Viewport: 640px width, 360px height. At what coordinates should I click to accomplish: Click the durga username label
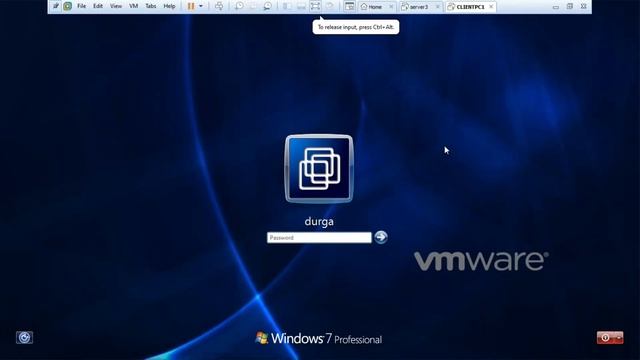[x=319, y=222]
